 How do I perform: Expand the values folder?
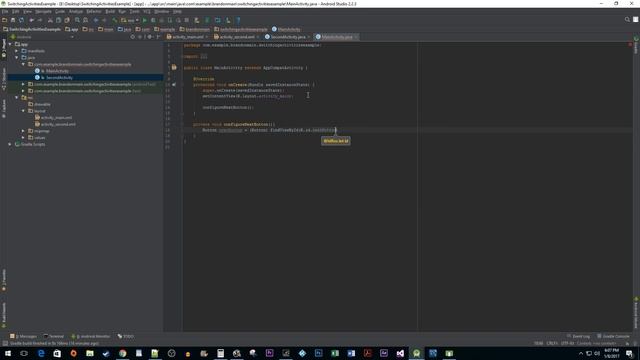23,138
